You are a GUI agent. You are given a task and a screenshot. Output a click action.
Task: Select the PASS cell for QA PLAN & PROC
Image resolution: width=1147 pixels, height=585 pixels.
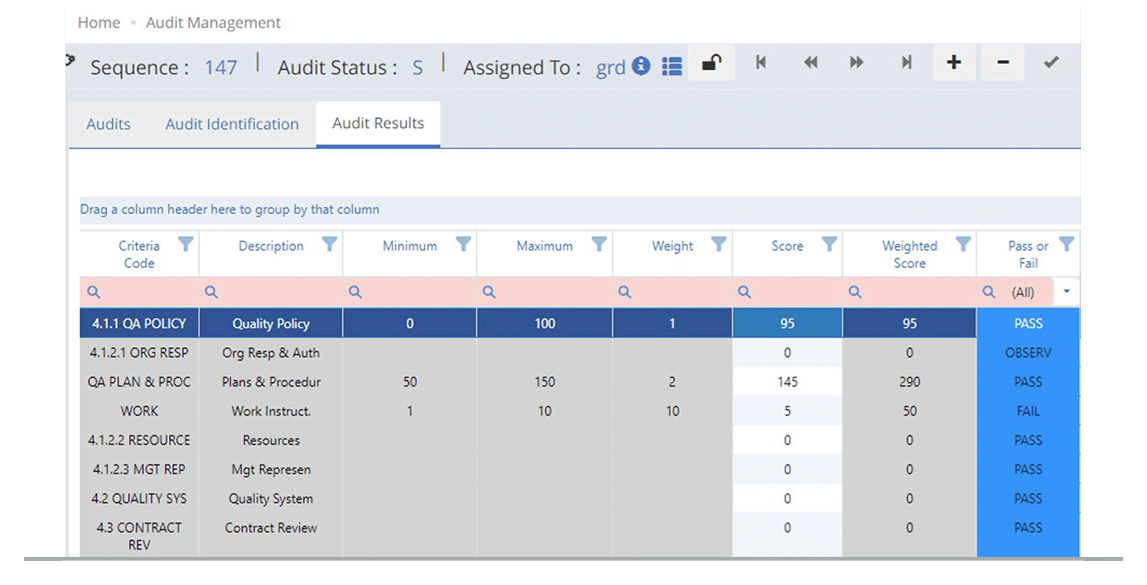(x=1027, y=381)
